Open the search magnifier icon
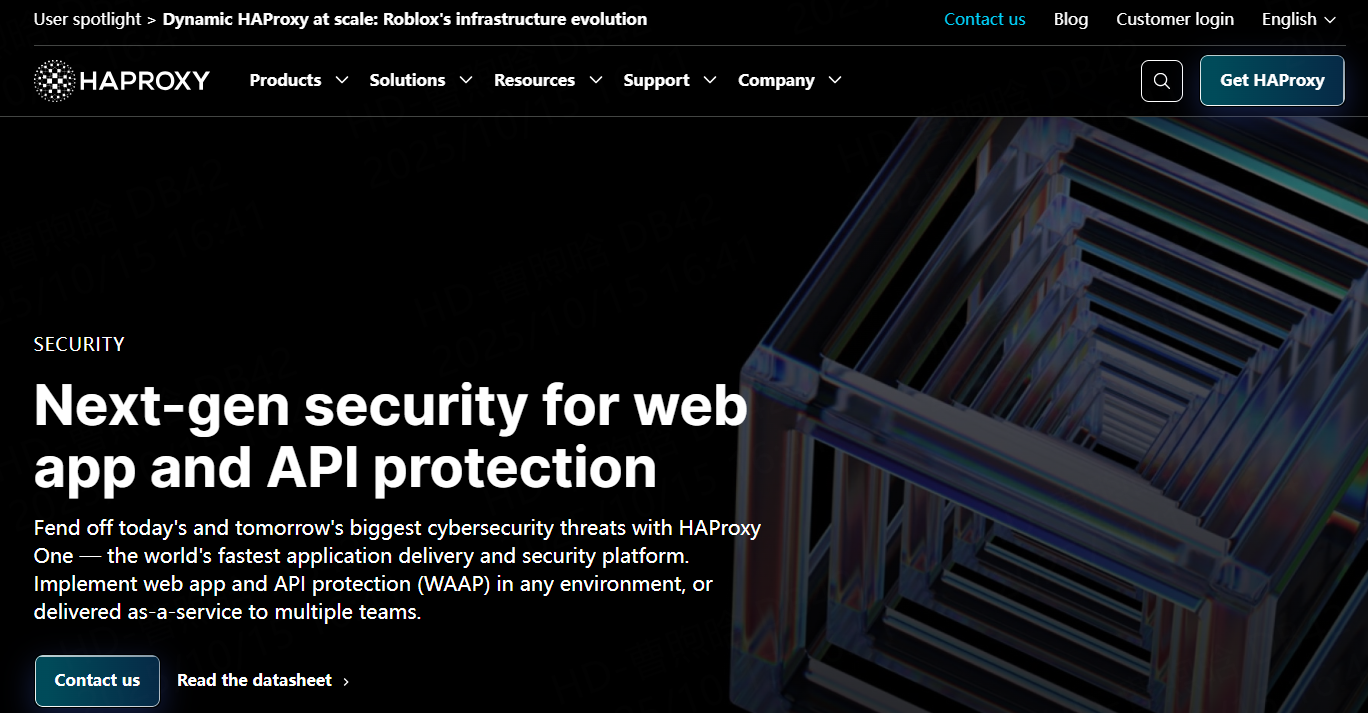Screen dimensions: 1368x713 (x=1161, y=81)
